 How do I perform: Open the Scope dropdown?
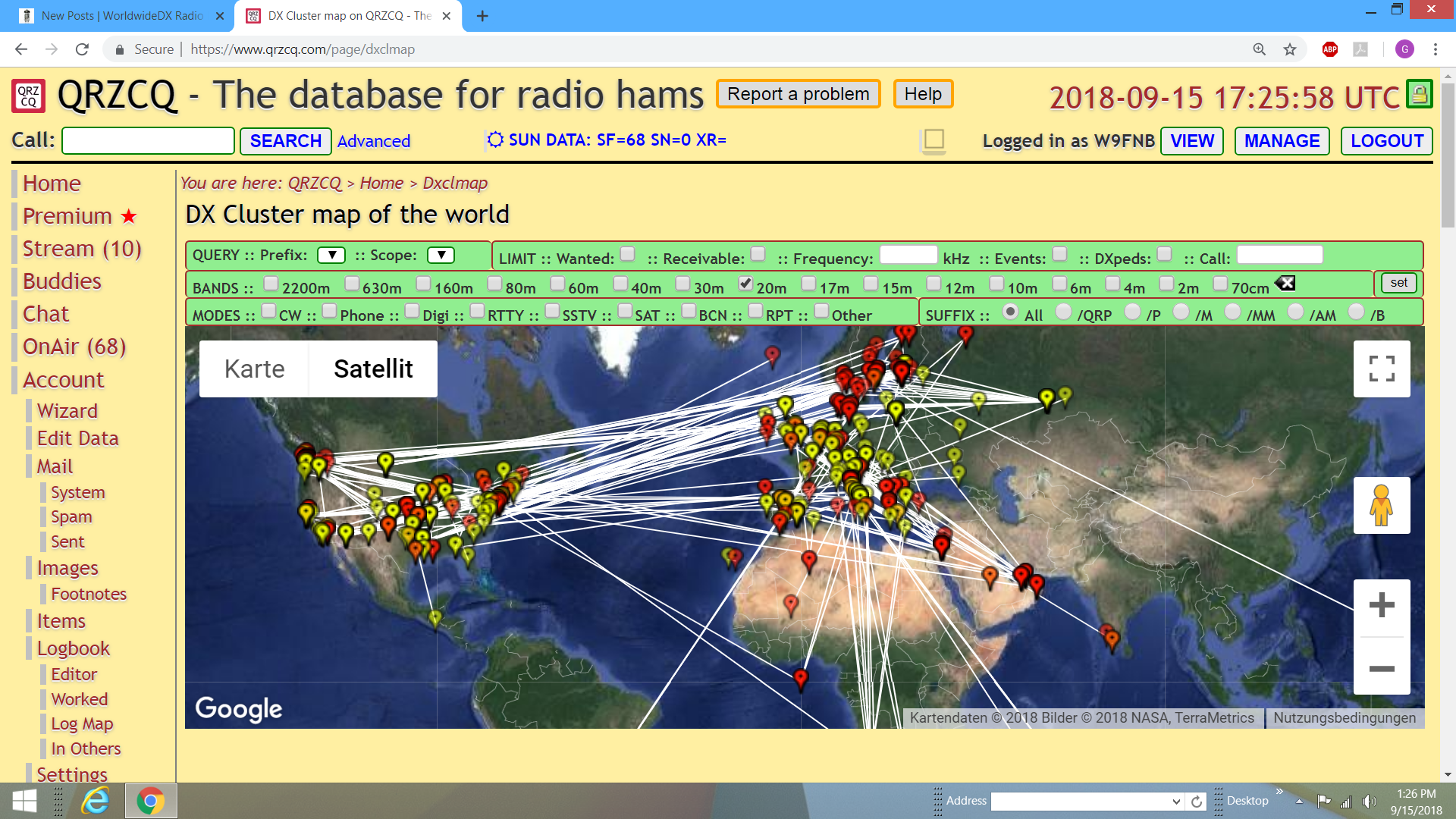[441, 255]
